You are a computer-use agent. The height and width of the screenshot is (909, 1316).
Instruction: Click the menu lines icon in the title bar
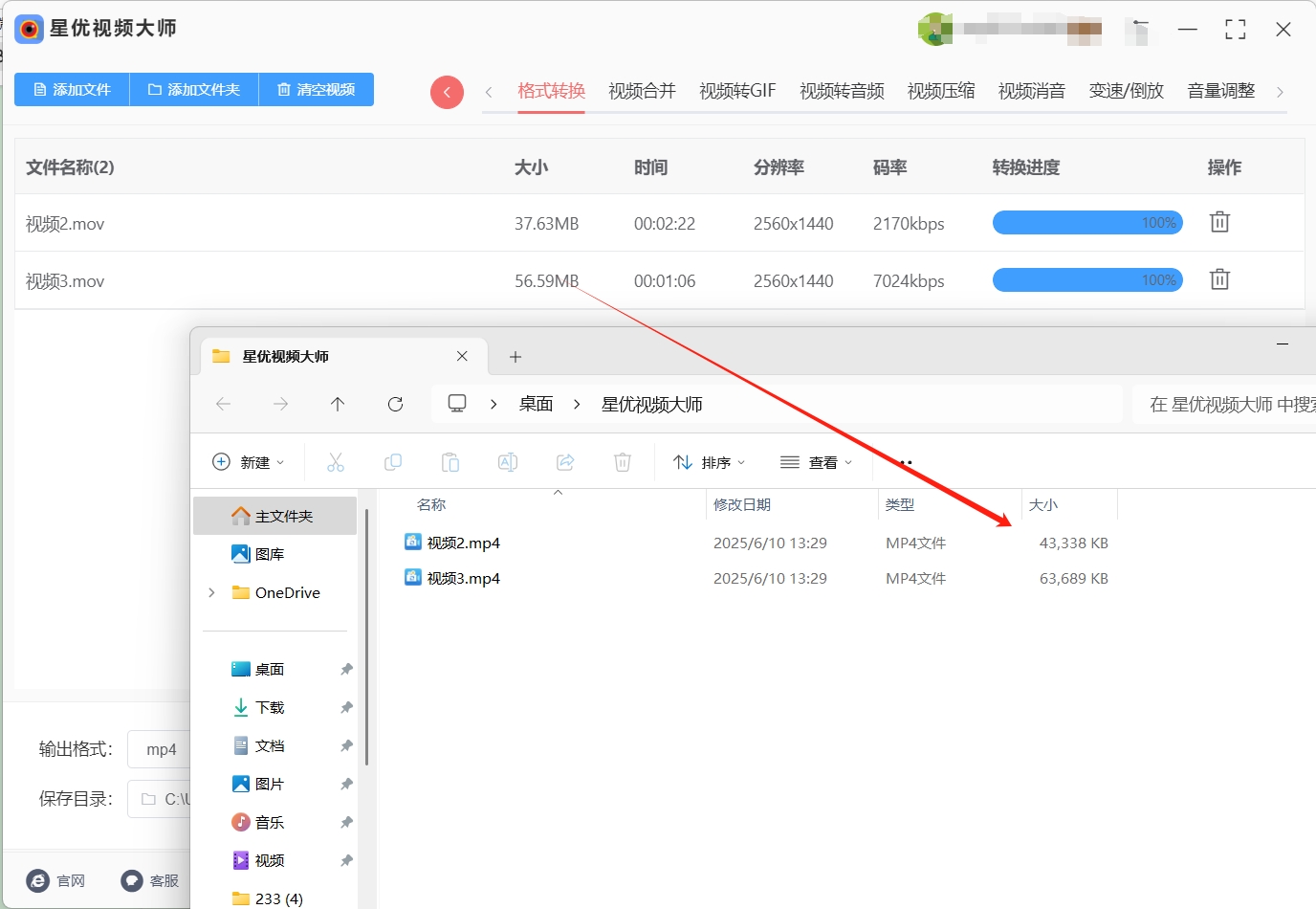[x=1140, y=30]
